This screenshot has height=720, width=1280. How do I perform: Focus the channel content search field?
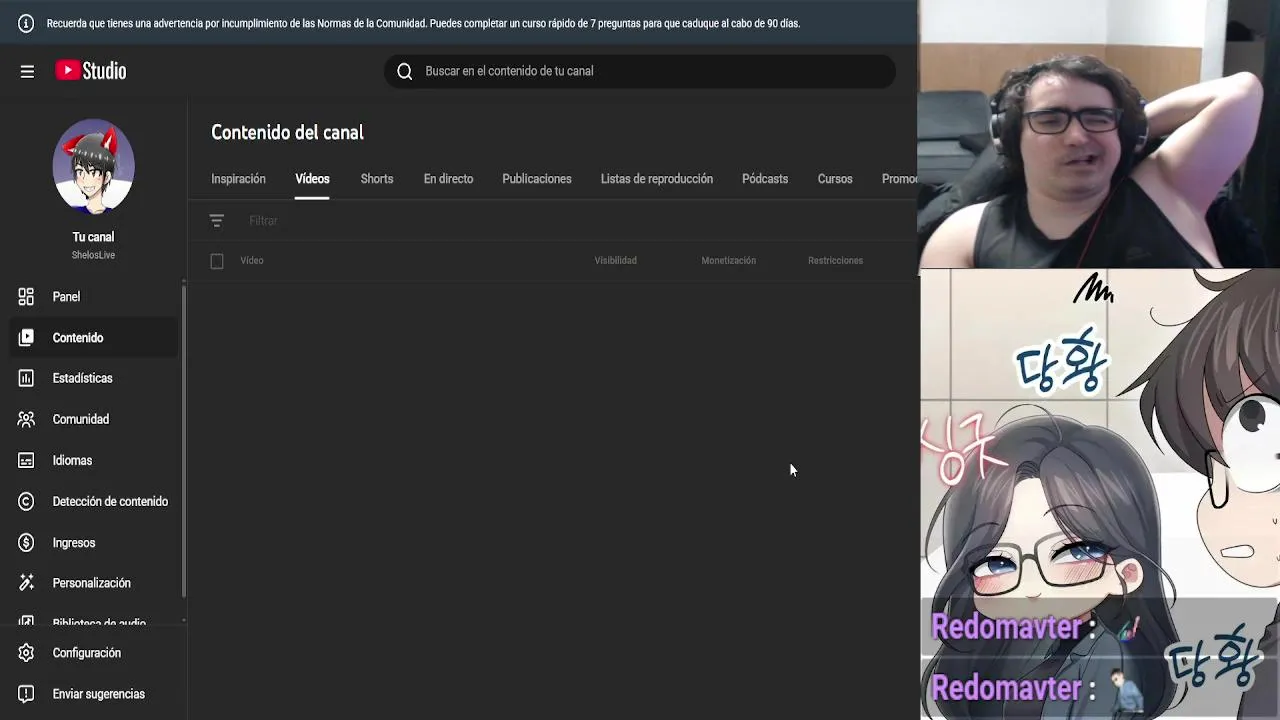(640, 71)
